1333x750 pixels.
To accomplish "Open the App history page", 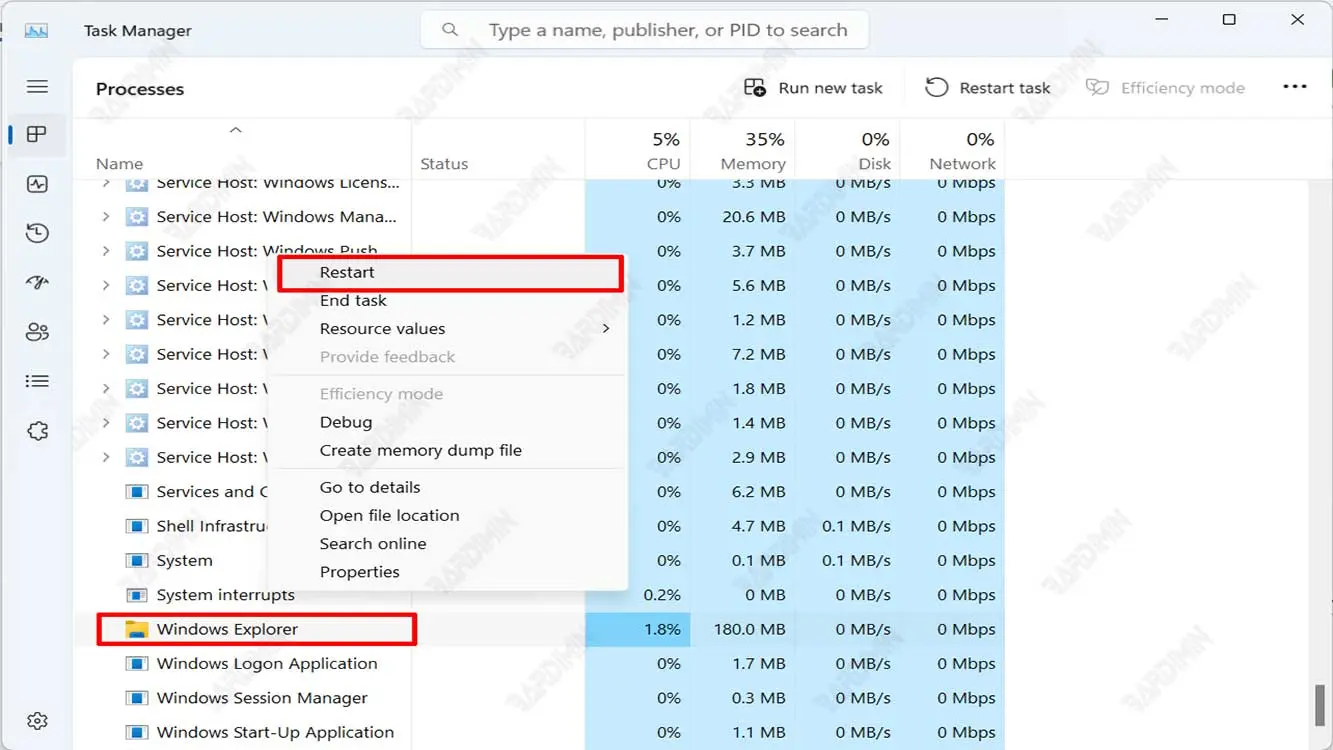I will [37, 234].
